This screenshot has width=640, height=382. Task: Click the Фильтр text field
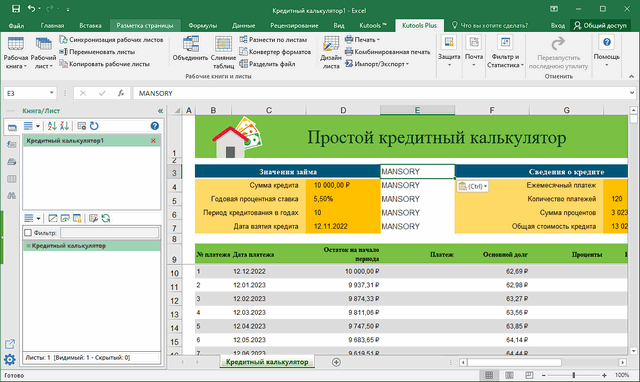coord(109,233)
